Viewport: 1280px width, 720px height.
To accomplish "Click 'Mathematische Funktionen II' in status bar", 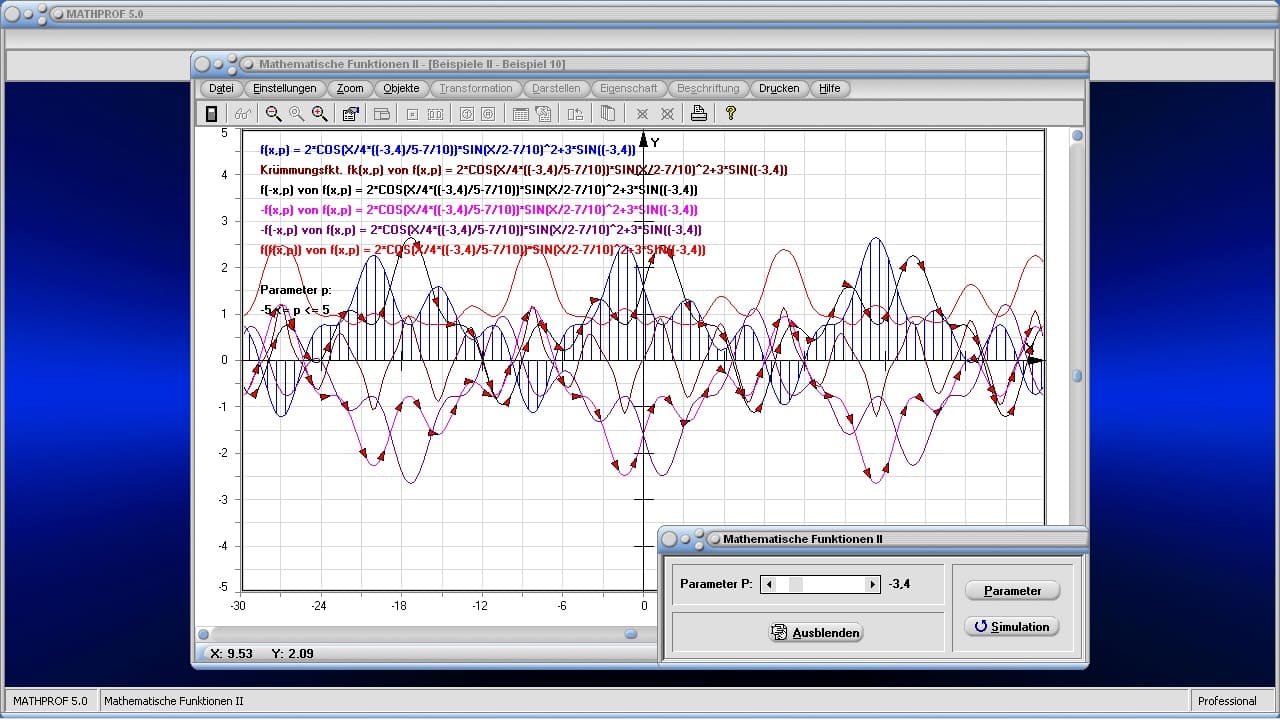I will tap(174, 701).
